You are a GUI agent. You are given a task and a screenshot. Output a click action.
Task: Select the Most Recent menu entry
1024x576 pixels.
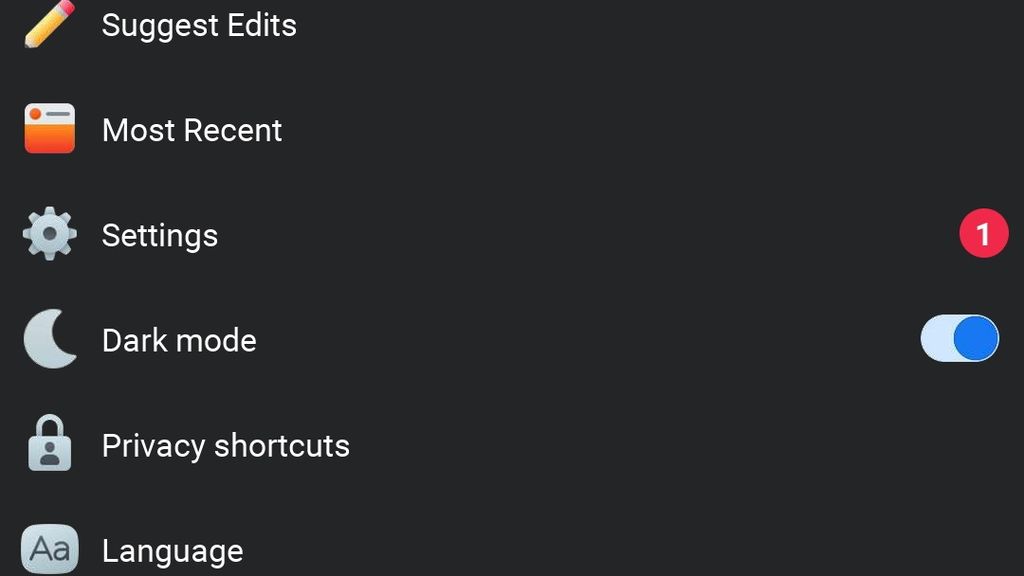point(192,130)
